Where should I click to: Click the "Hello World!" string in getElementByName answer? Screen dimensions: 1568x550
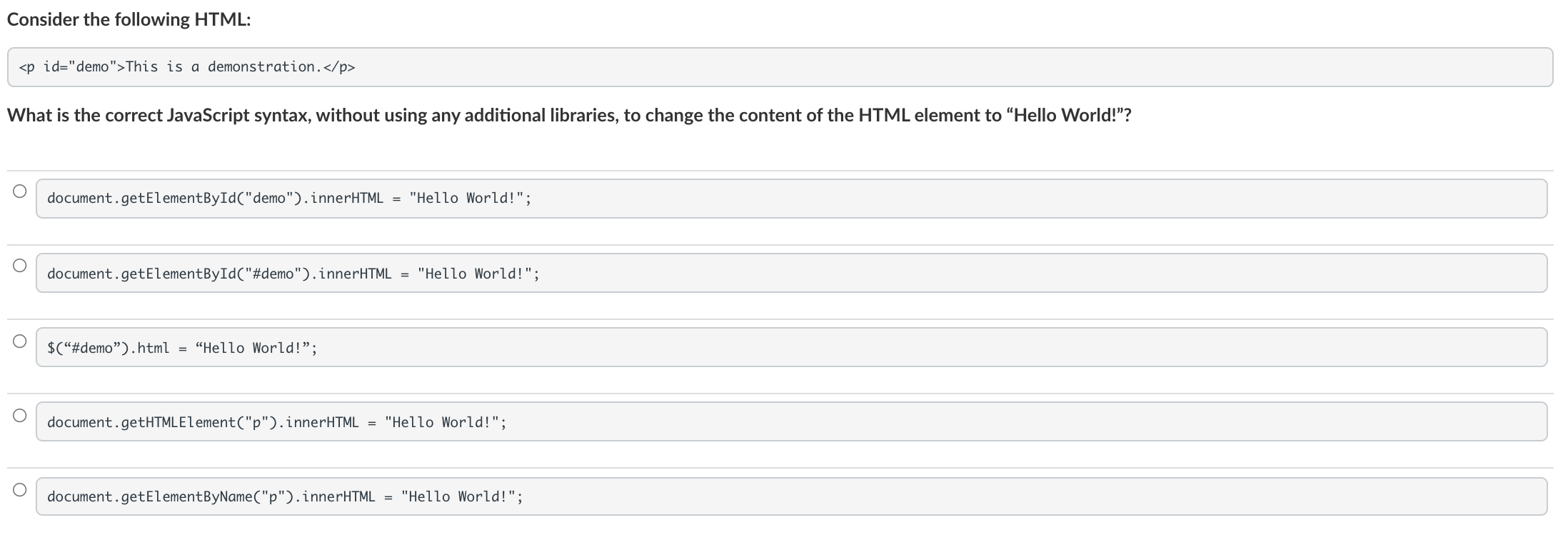(459, 496)
